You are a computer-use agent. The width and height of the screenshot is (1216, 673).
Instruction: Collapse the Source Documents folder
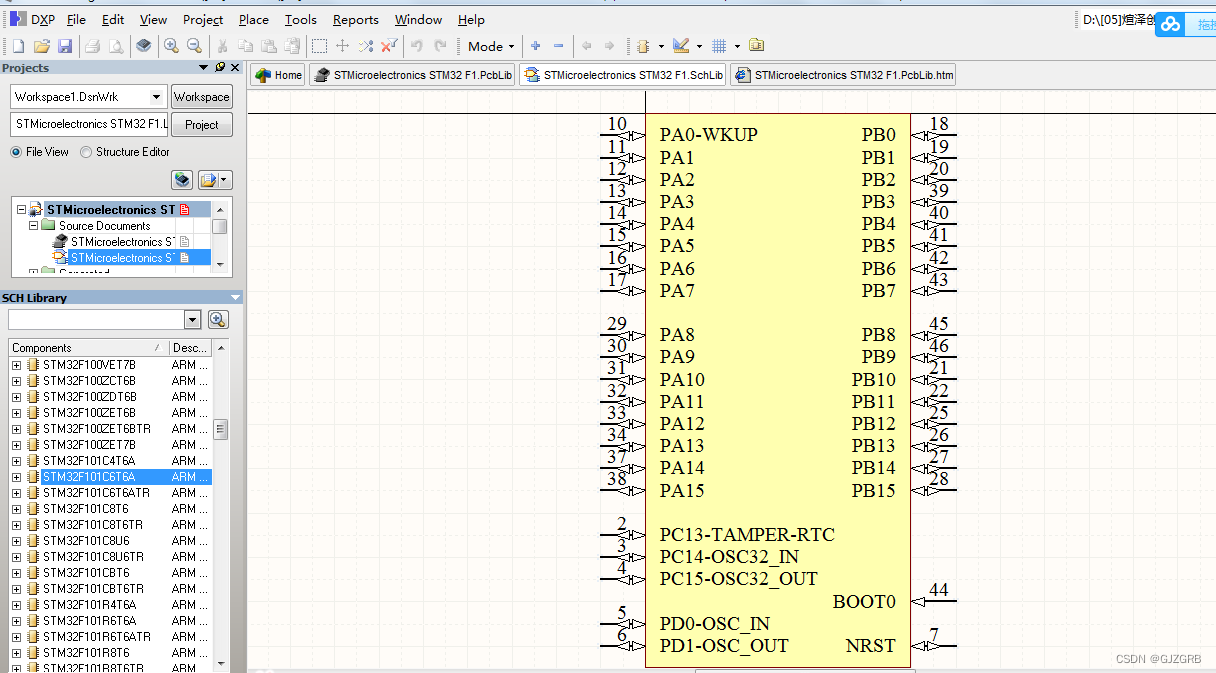click(34, 225)
